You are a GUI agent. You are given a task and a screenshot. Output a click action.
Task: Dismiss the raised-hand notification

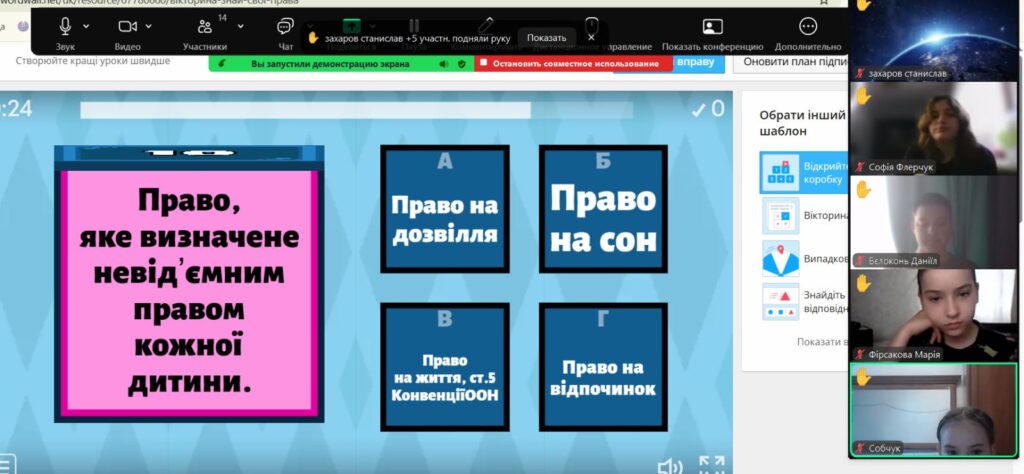click(x=591, y=38)
